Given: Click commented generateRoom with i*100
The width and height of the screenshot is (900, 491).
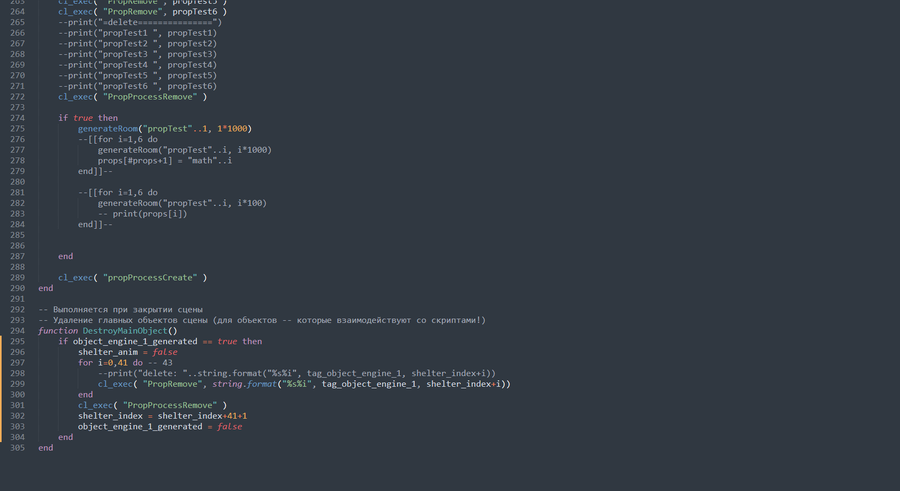Looking at the screenshot, I should [182, 203].
